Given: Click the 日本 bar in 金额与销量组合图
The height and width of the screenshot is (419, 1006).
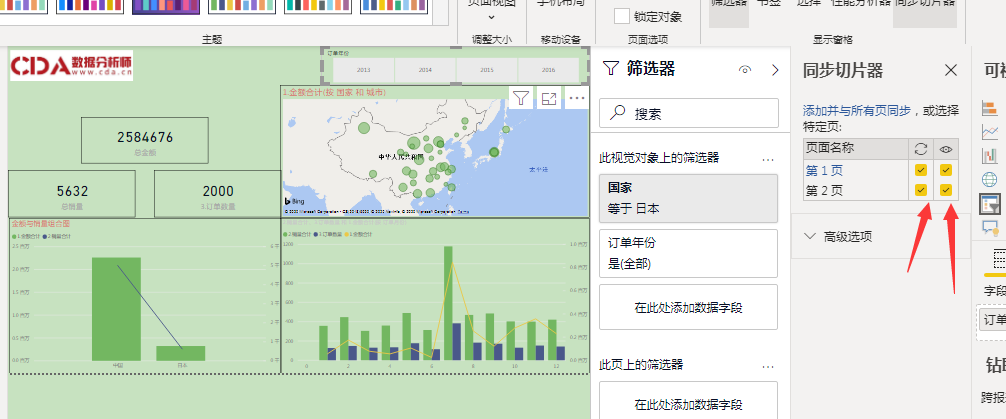Looking at the screenshot, I should [x=181, y=354].
